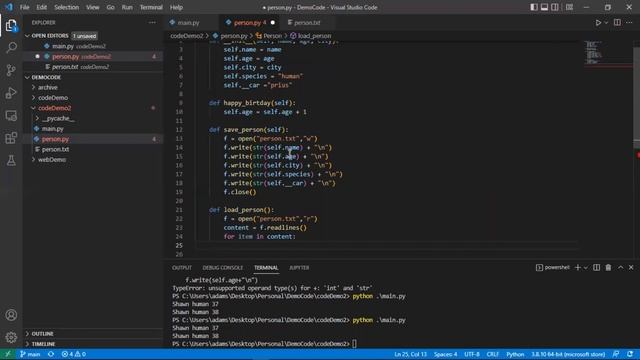640x360 pixels.
Task: Open the File menu
Action: [24, 7]
